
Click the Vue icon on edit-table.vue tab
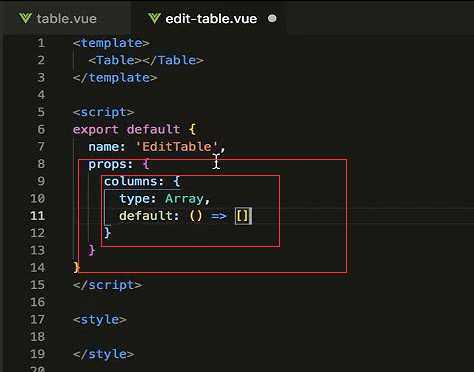click(154, 18)
